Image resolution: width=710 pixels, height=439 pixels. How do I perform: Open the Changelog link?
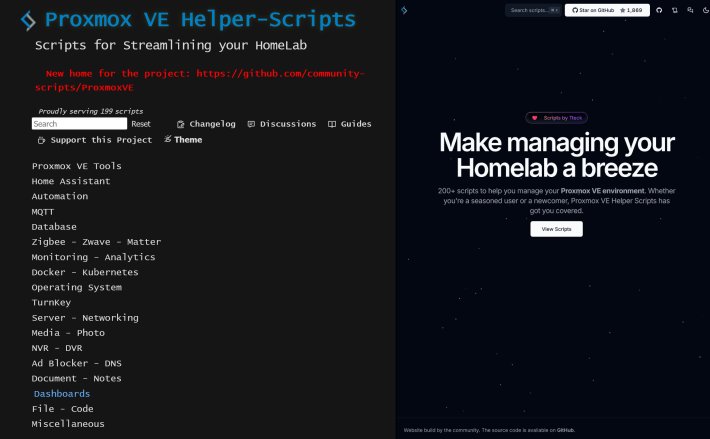point(212,124)
